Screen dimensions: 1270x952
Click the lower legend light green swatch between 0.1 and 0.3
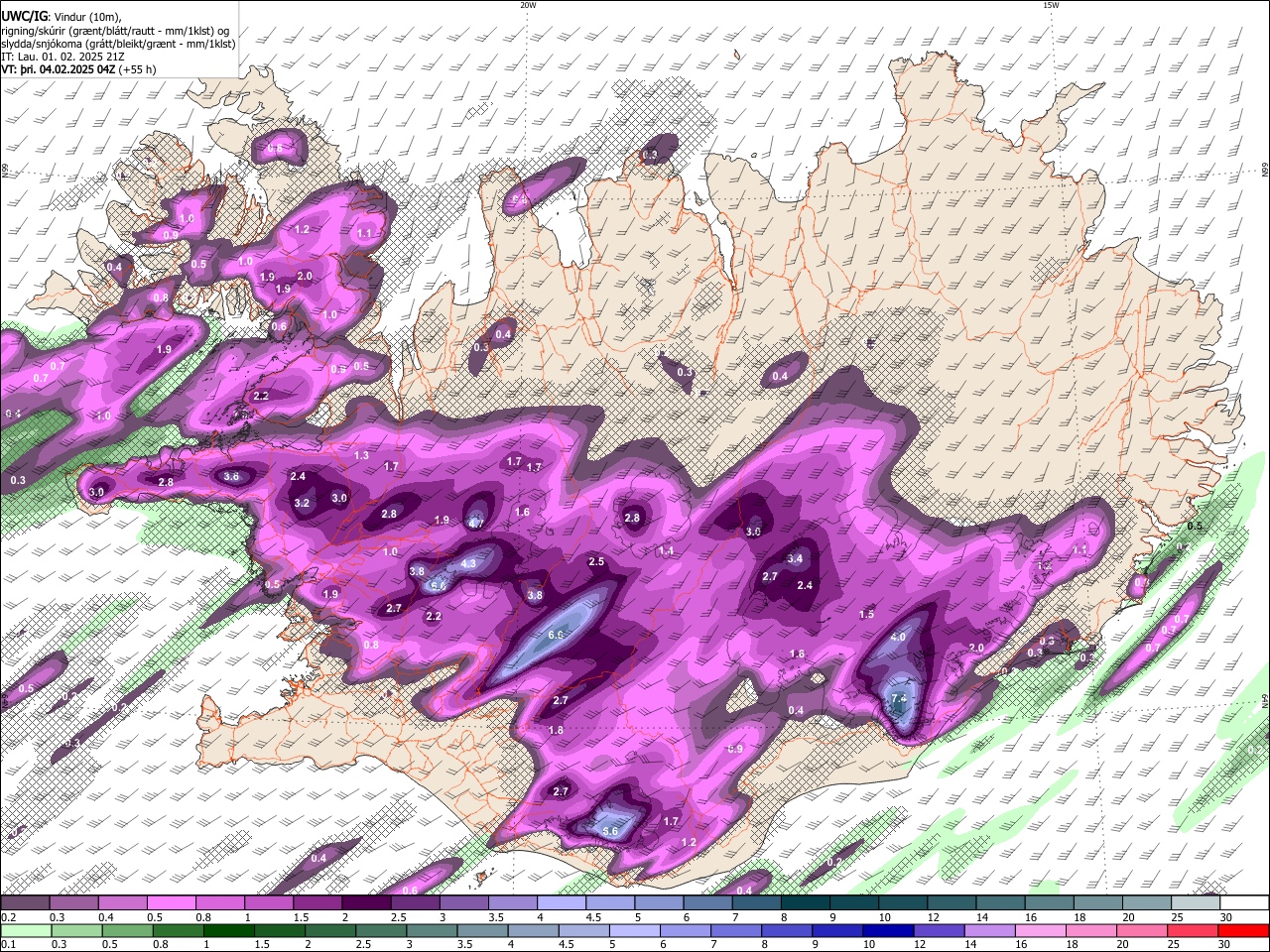(x=26, y=930)
